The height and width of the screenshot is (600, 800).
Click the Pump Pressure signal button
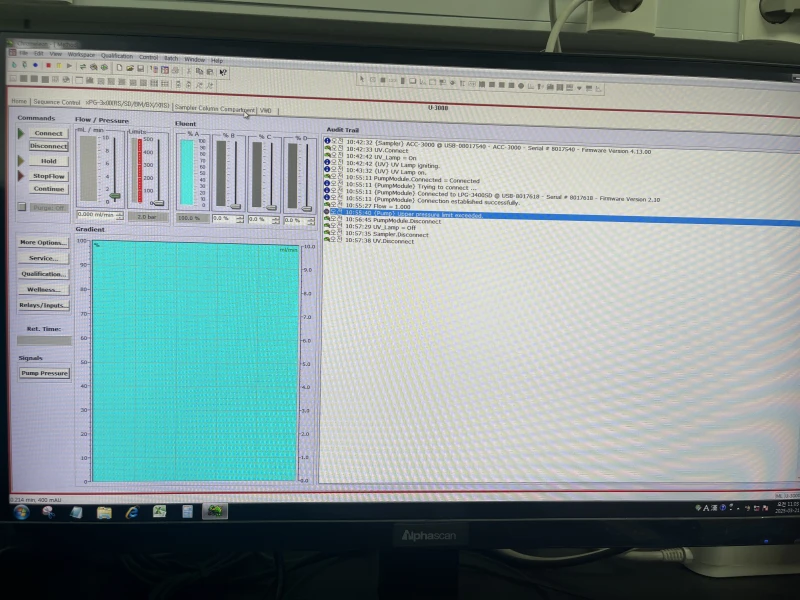pos(44,373)
